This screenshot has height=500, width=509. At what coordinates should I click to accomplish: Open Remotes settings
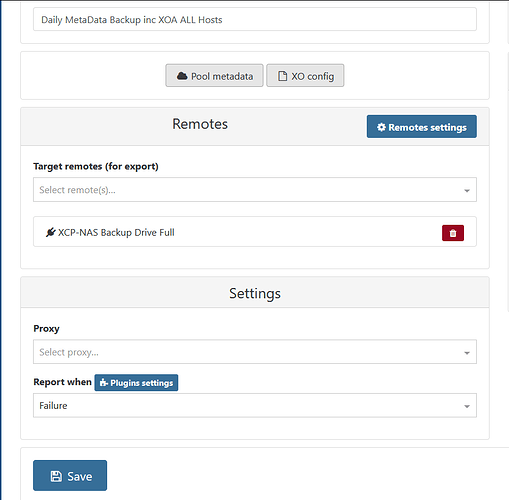tap(422, 127)
